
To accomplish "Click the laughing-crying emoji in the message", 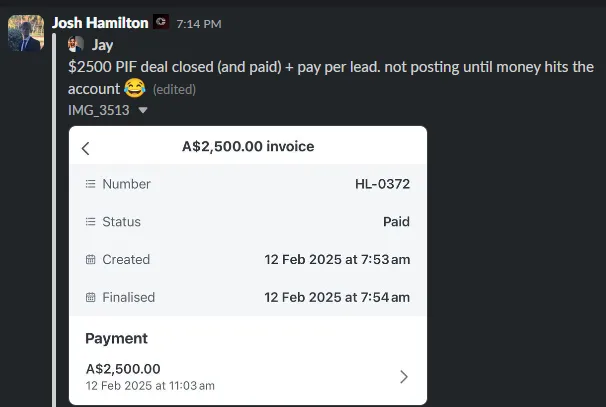I will pyautogui.click(x=134, y=88).
